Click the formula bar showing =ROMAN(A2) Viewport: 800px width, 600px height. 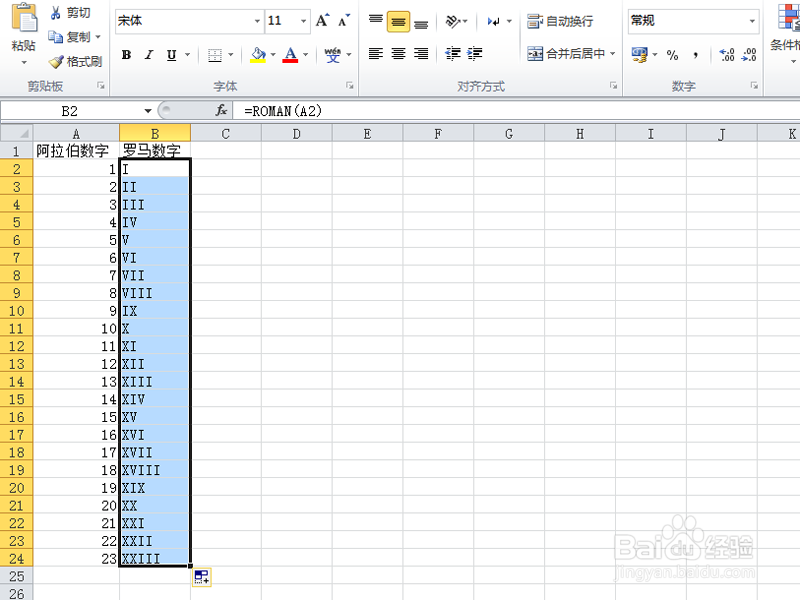pos(516,111)
